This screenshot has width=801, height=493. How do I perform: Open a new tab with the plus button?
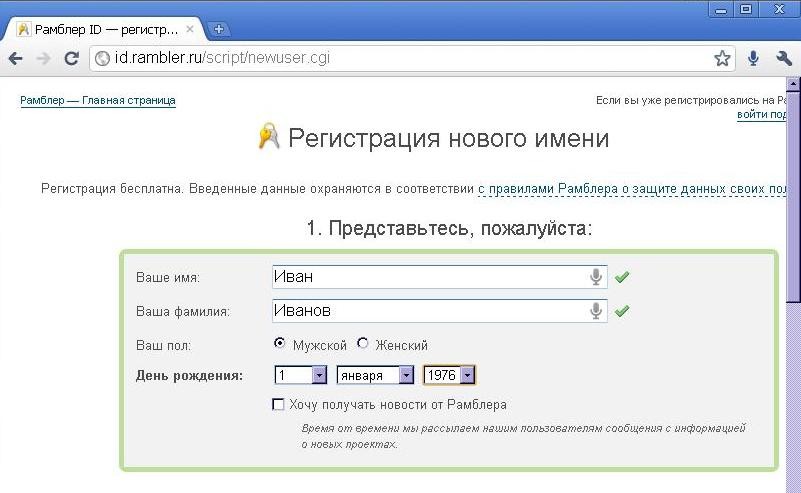point(219,29)
